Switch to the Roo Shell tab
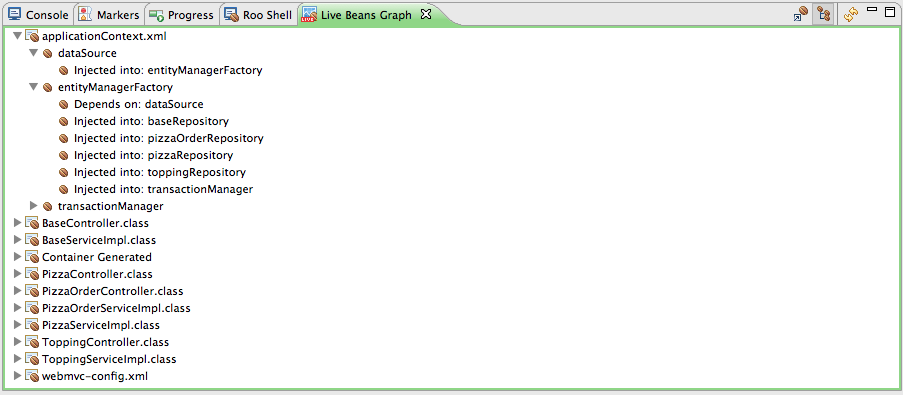The width and height of the screenshot is (903, 395). 259,15
